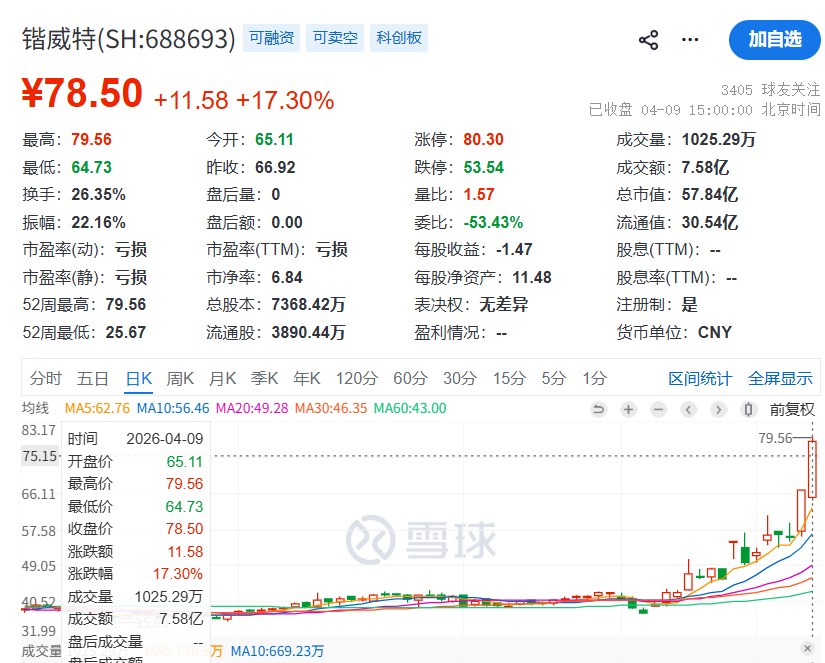
Task: Click the 科创板 tag
Action: tap(399, 38)
